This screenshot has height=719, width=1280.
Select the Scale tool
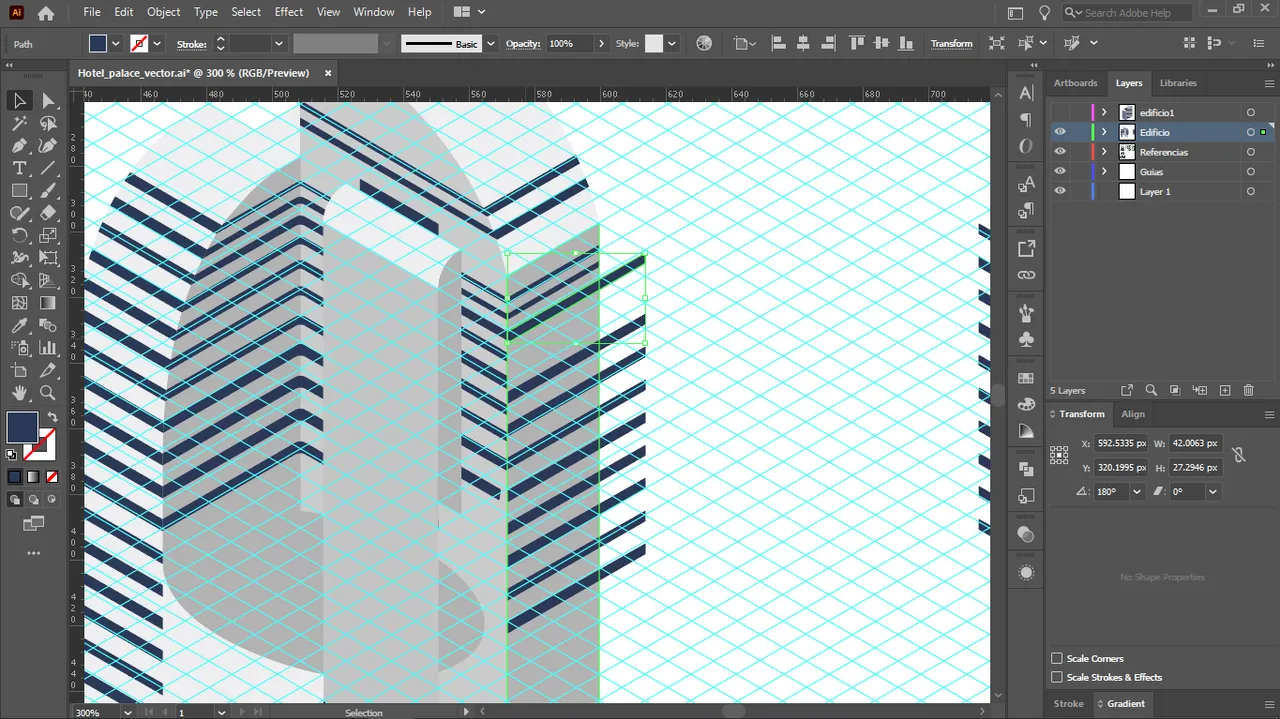tap(48, 236)
